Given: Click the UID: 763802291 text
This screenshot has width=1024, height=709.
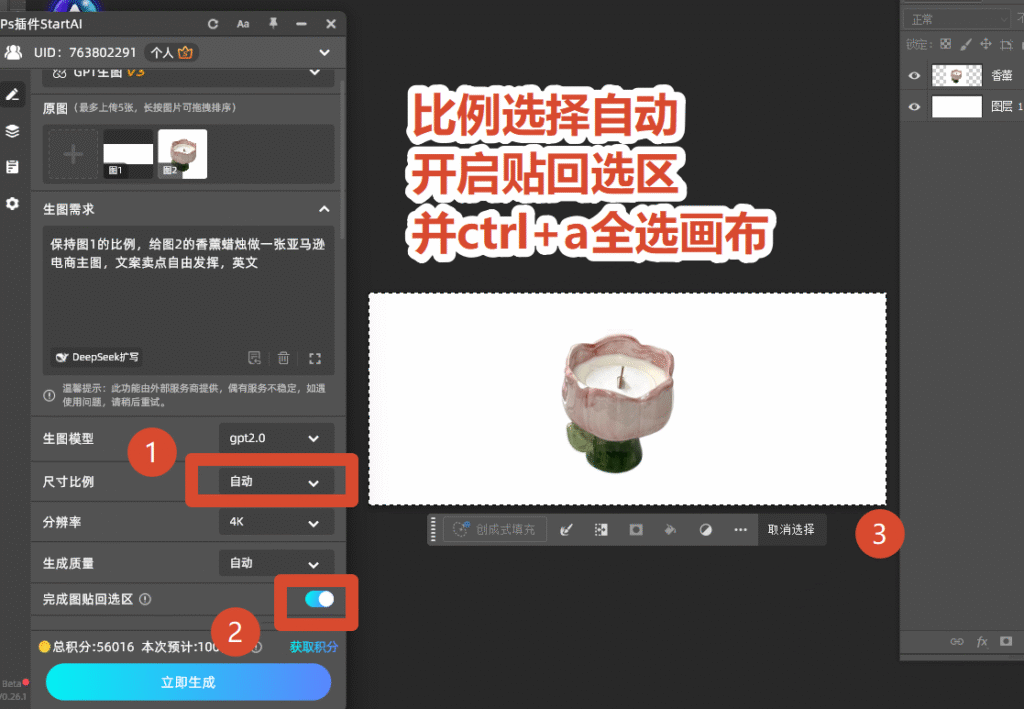Looking at the screenshot, I should click(85, 52).
